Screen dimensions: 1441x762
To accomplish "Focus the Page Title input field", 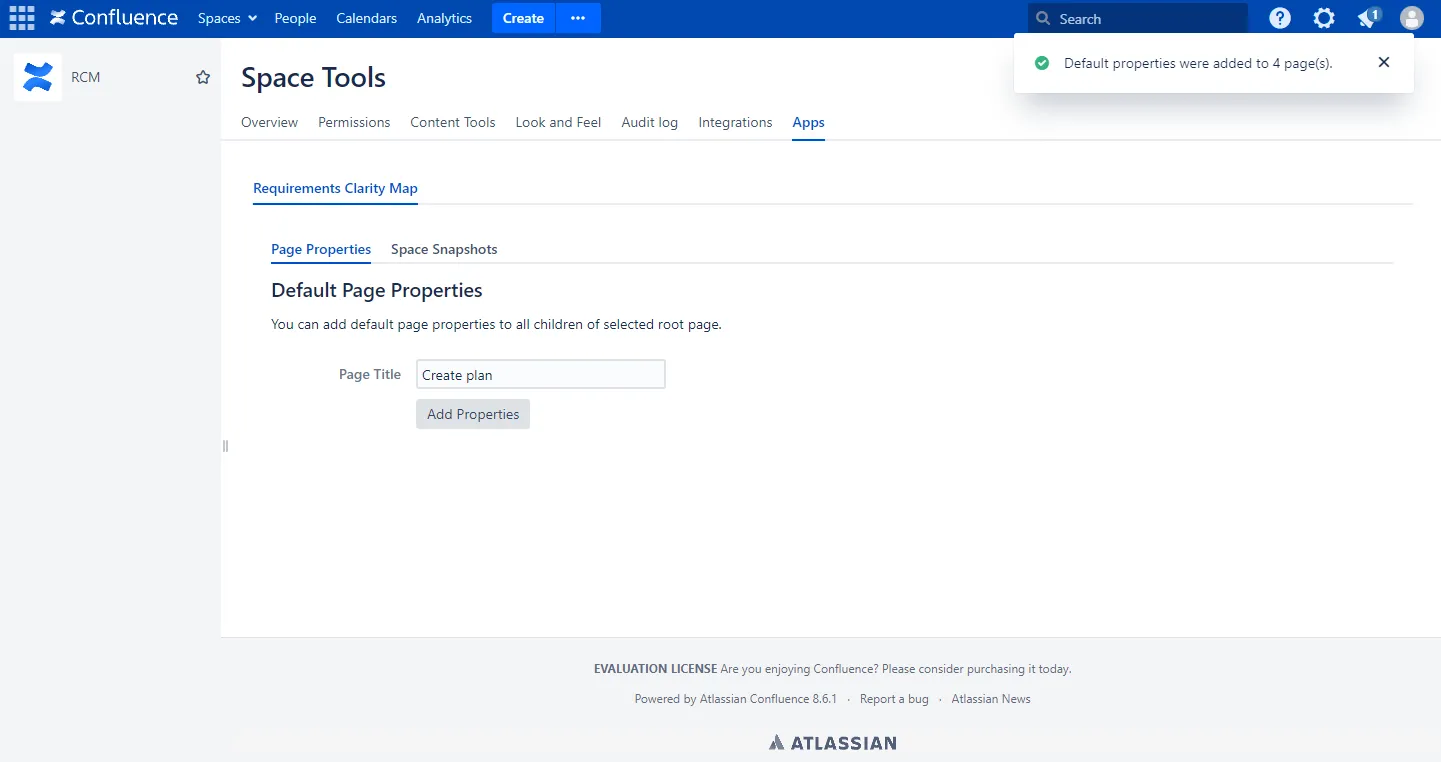I will click(541, 375).
